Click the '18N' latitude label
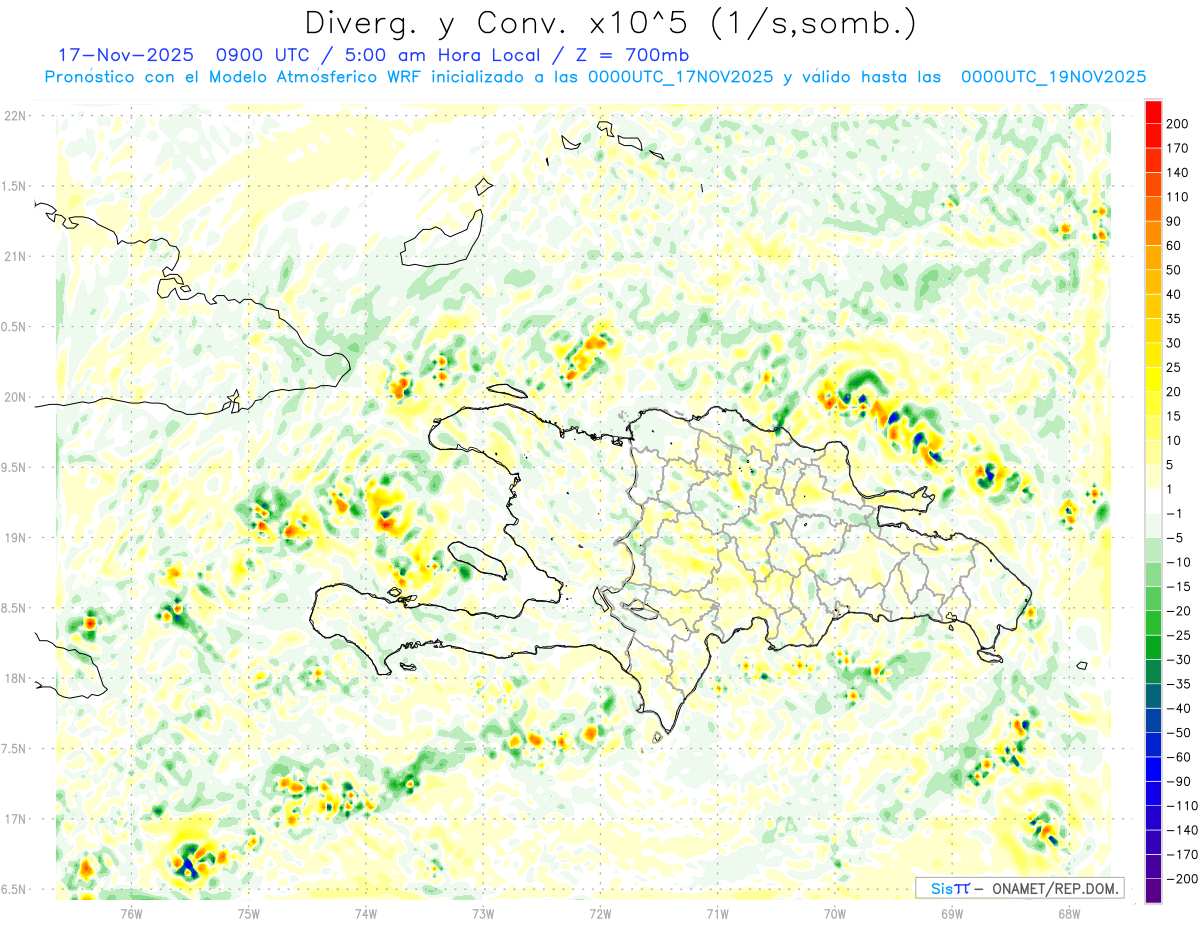The height and width of the screenshot is (927, 1200). tap(15, 678)
